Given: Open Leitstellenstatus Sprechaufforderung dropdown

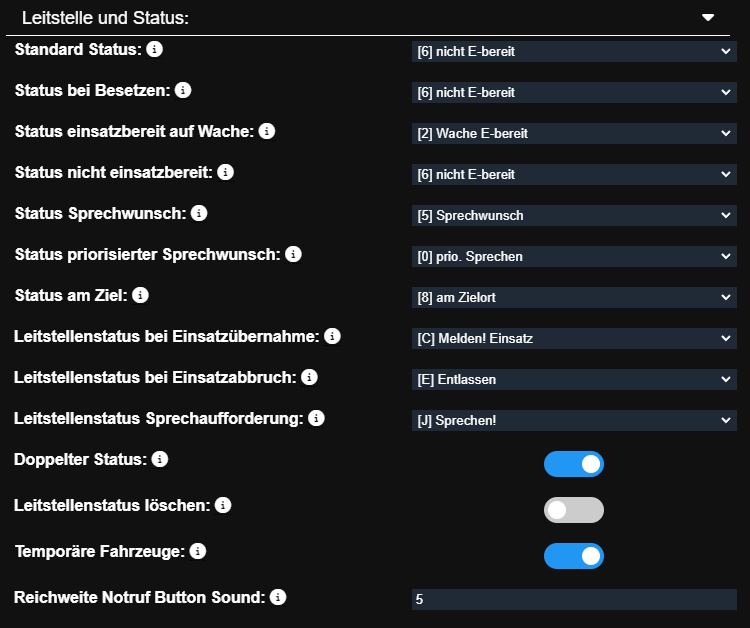Looking at the screenshot, I should (574, 420).
